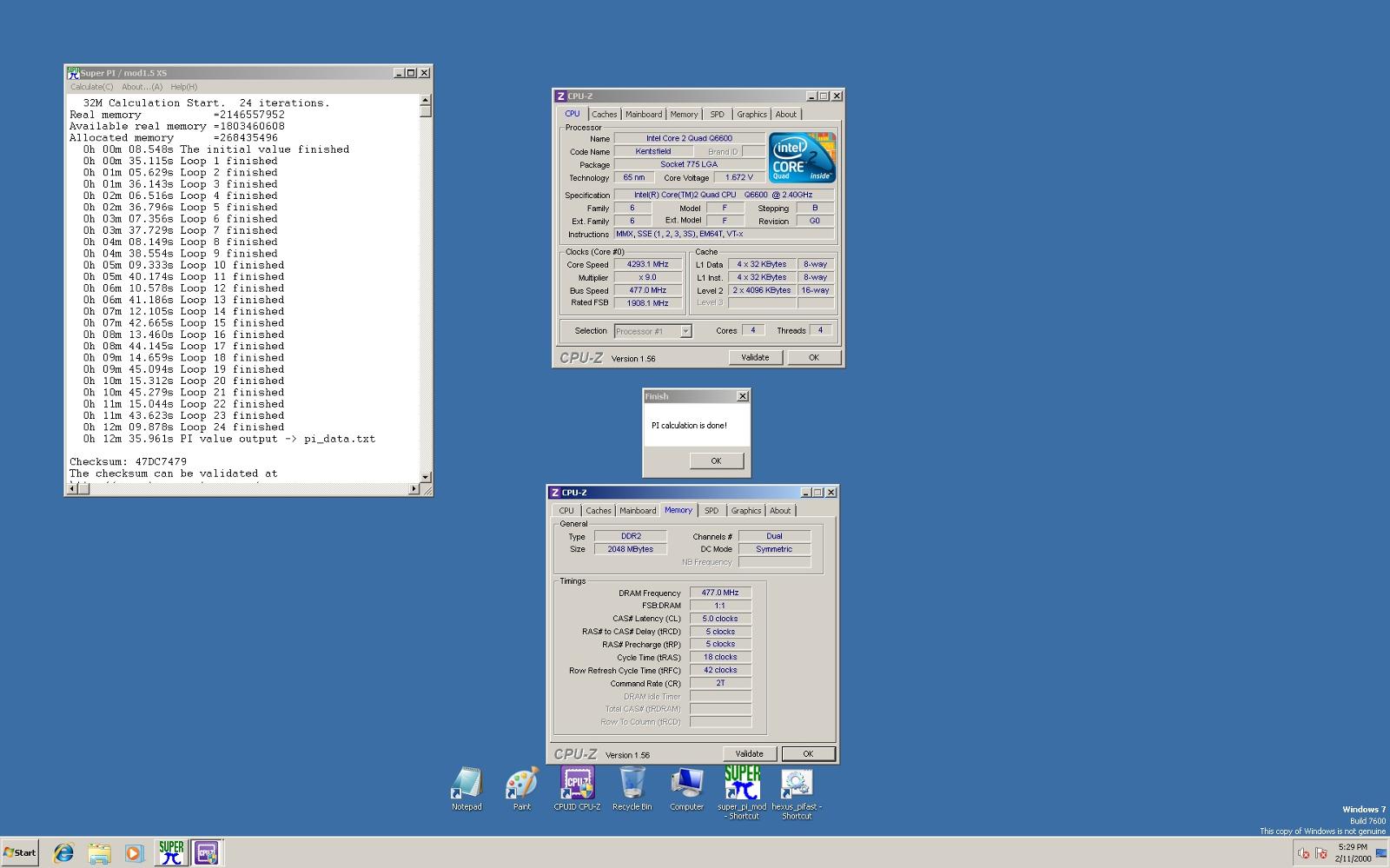Switch to Super PI taskbar button
Image resolution: width=1390 pixels, height=868 pixels.
coord(171,852)
